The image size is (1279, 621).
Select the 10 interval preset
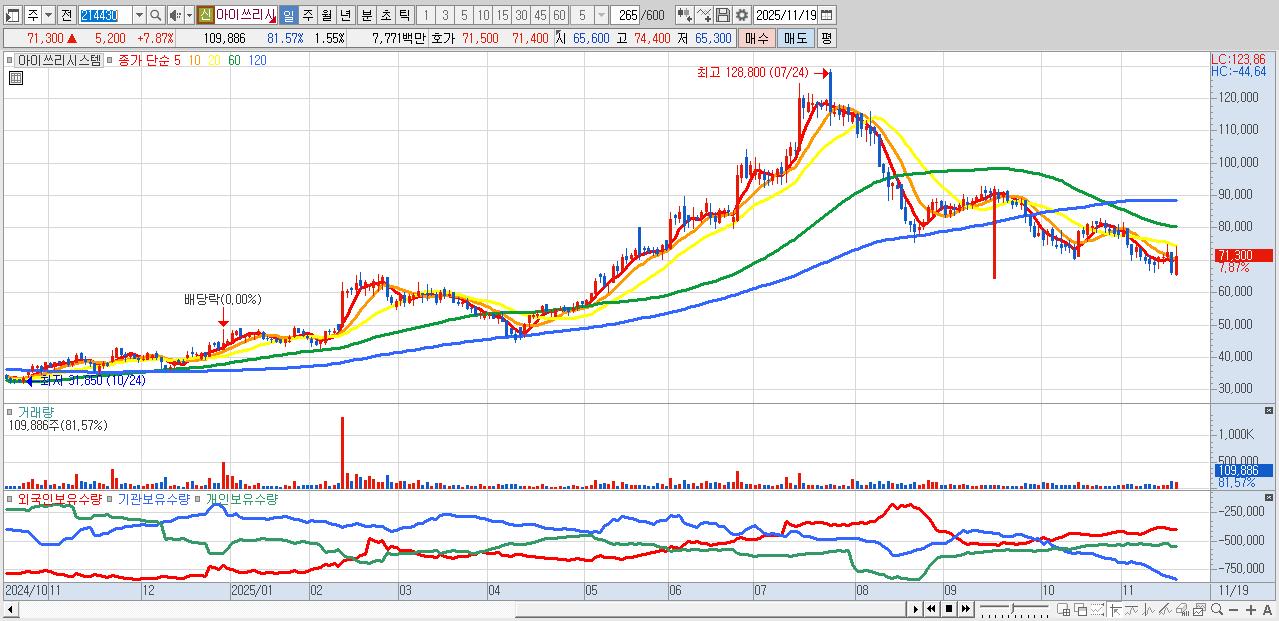pos(482,15)
